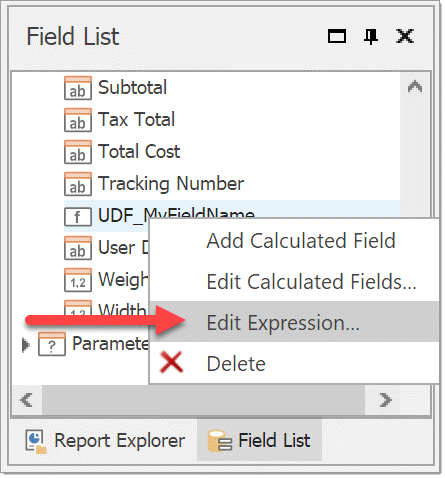Expand the Parameters tree node
The height and width of the screenshot is (478, 445).
point(25,345)
